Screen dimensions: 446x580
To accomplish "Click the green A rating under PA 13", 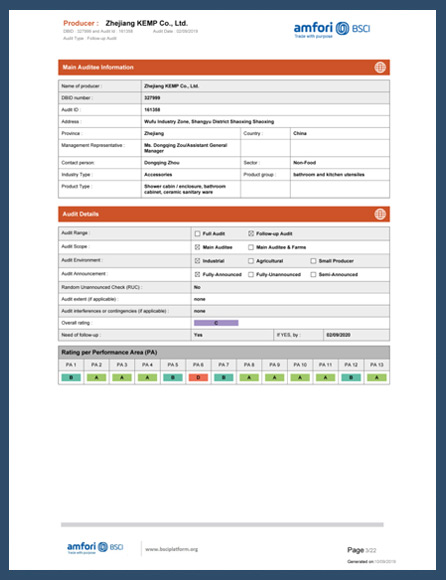I will 376,378.
